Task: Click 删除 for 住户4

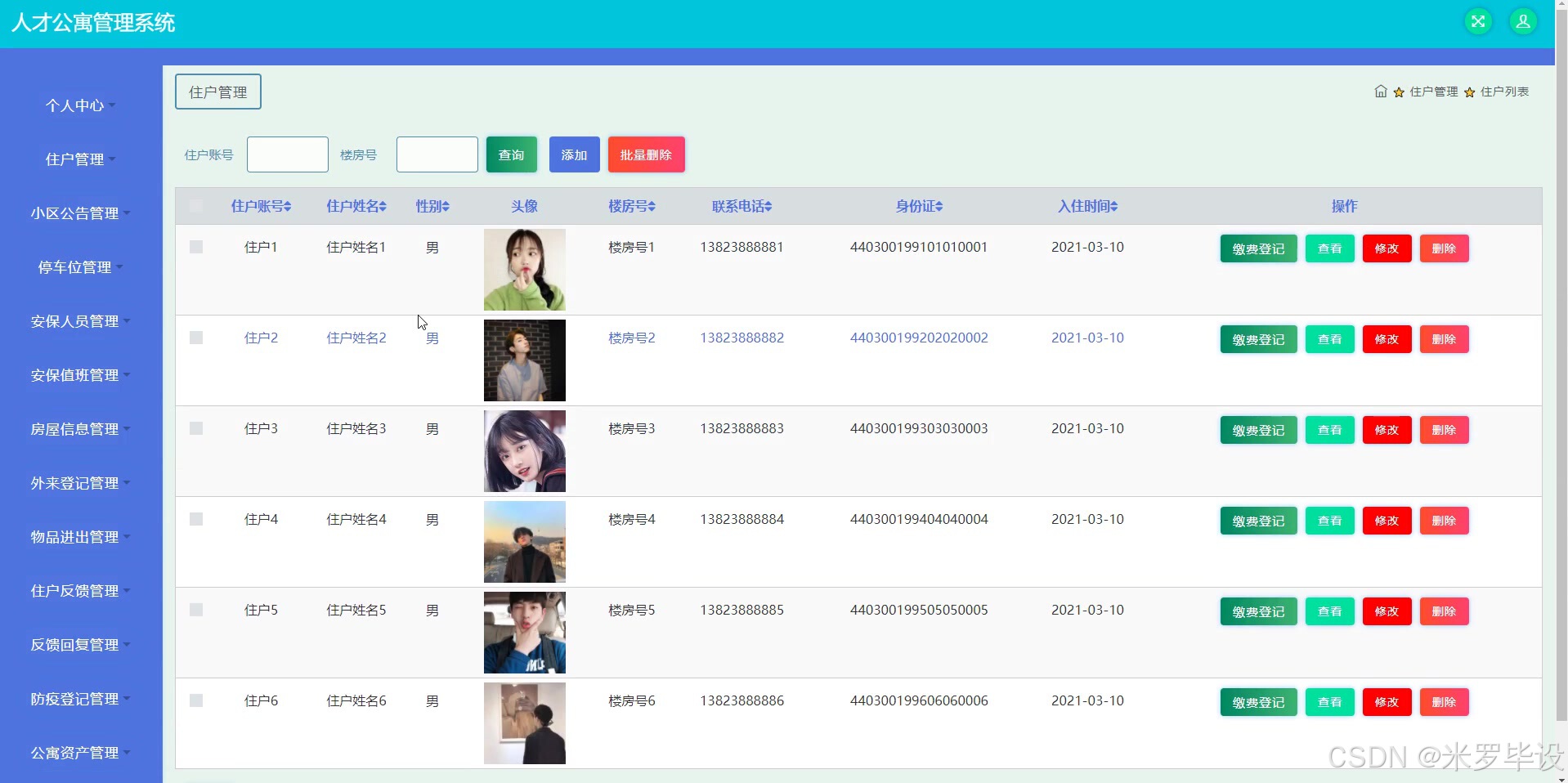Action: [x=1445, y=521]
